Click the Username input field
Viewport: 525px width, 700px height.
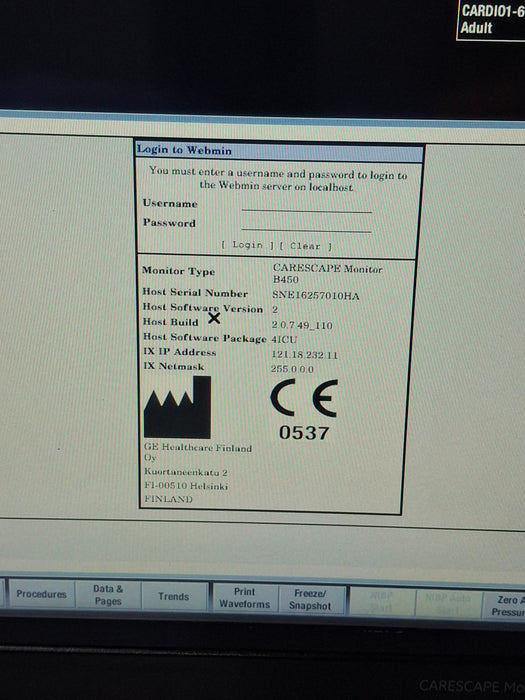(306, 206)
